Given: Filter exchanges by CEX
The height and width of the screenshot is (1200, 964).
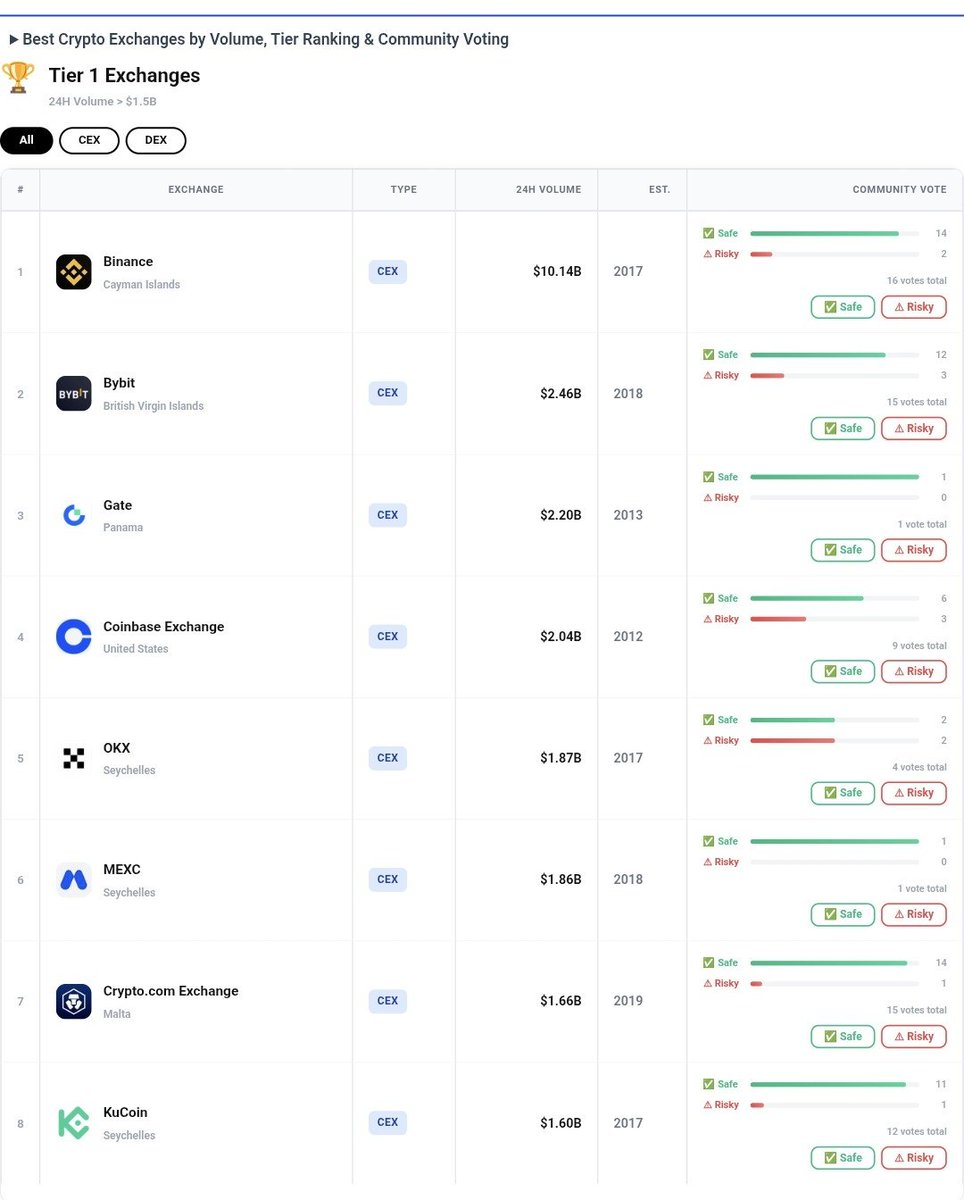Looking at the screenshot, I should [89, 140].
